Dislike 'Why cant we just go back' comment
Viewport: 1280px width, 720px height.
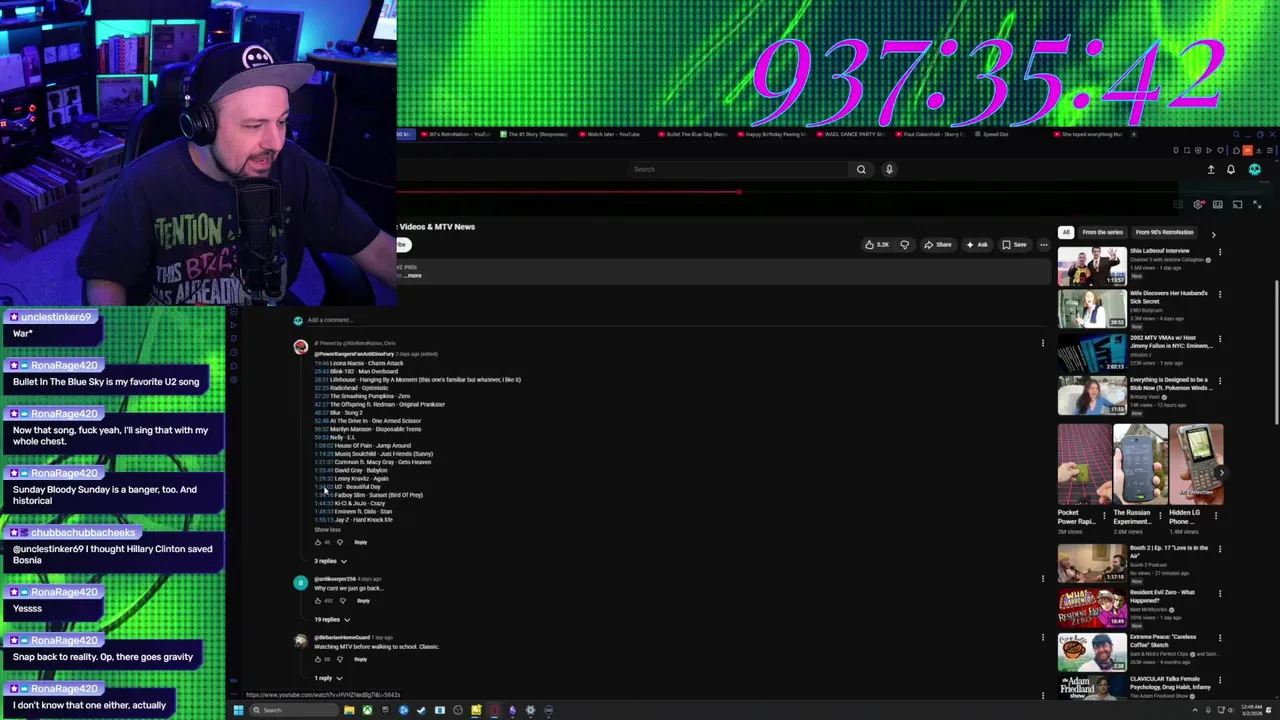point(343,600)
